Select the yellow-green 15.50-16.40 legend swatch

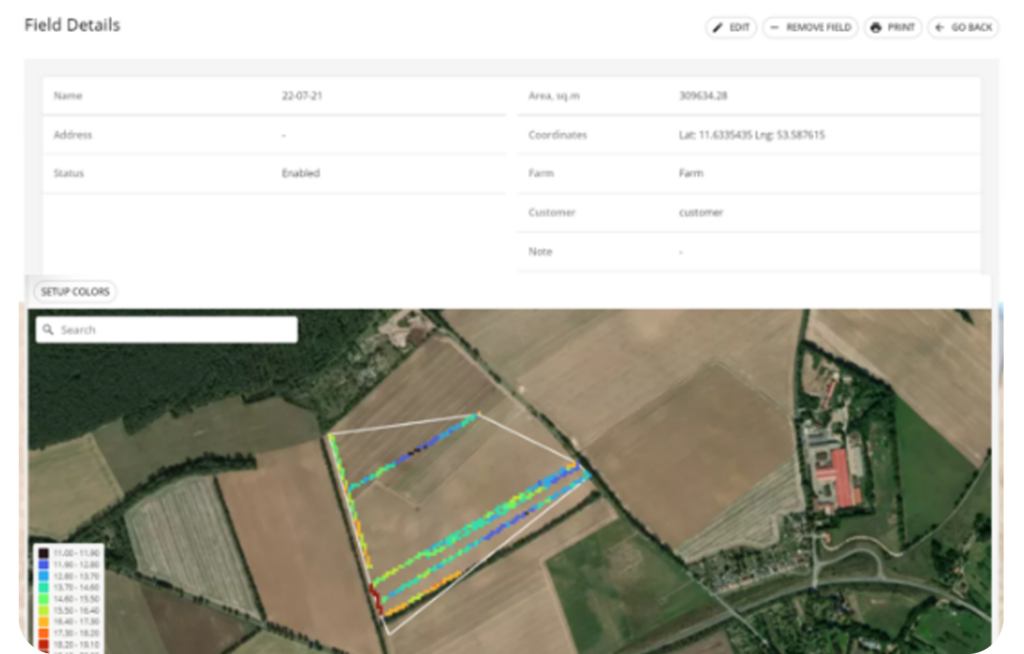[42, 610]
